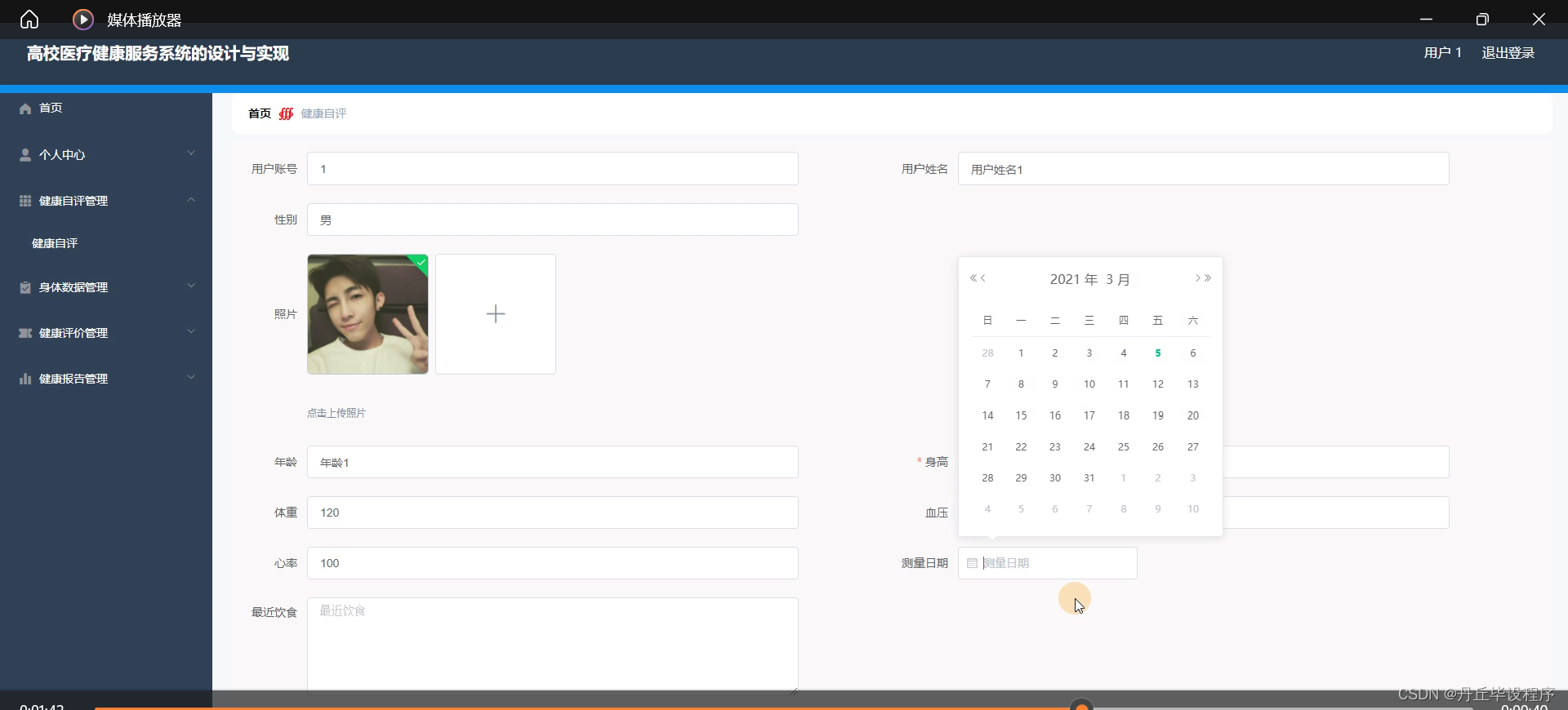1568x710 pixels.
Task: Click the 健康自评管理 grid icon
Action: coord(25,201)
